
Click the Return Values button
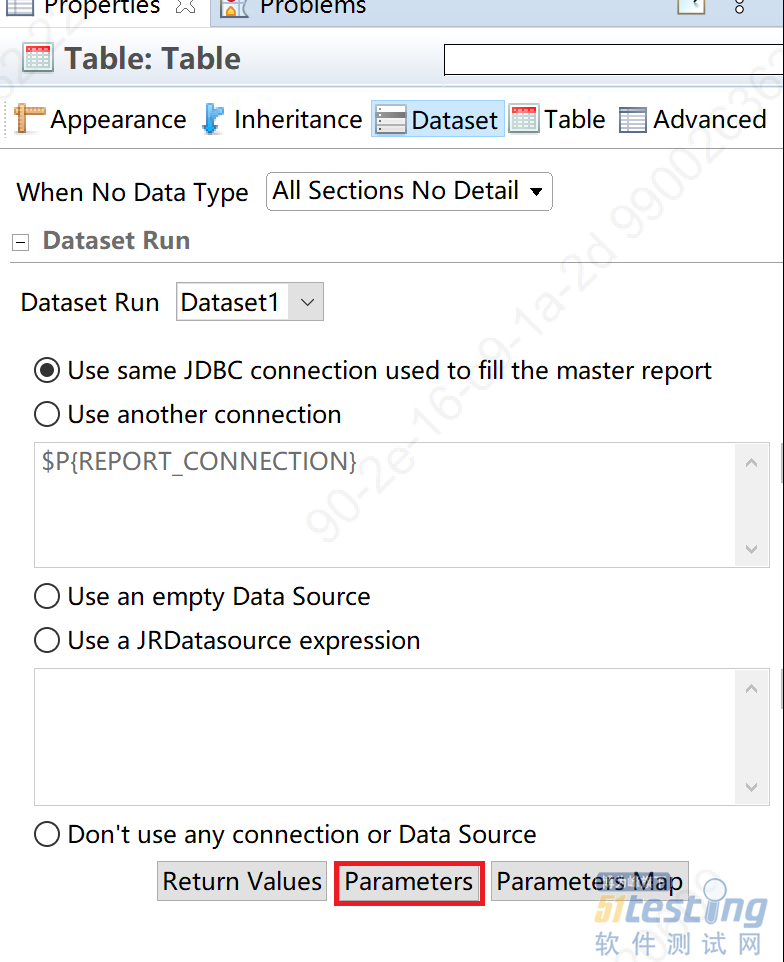coord(242,882)
